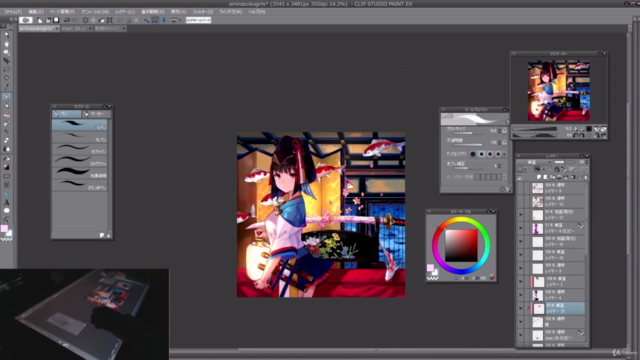Switch to the aminazokogirls document tab
The width and height of the screenshot is (640, 360).
39,29
